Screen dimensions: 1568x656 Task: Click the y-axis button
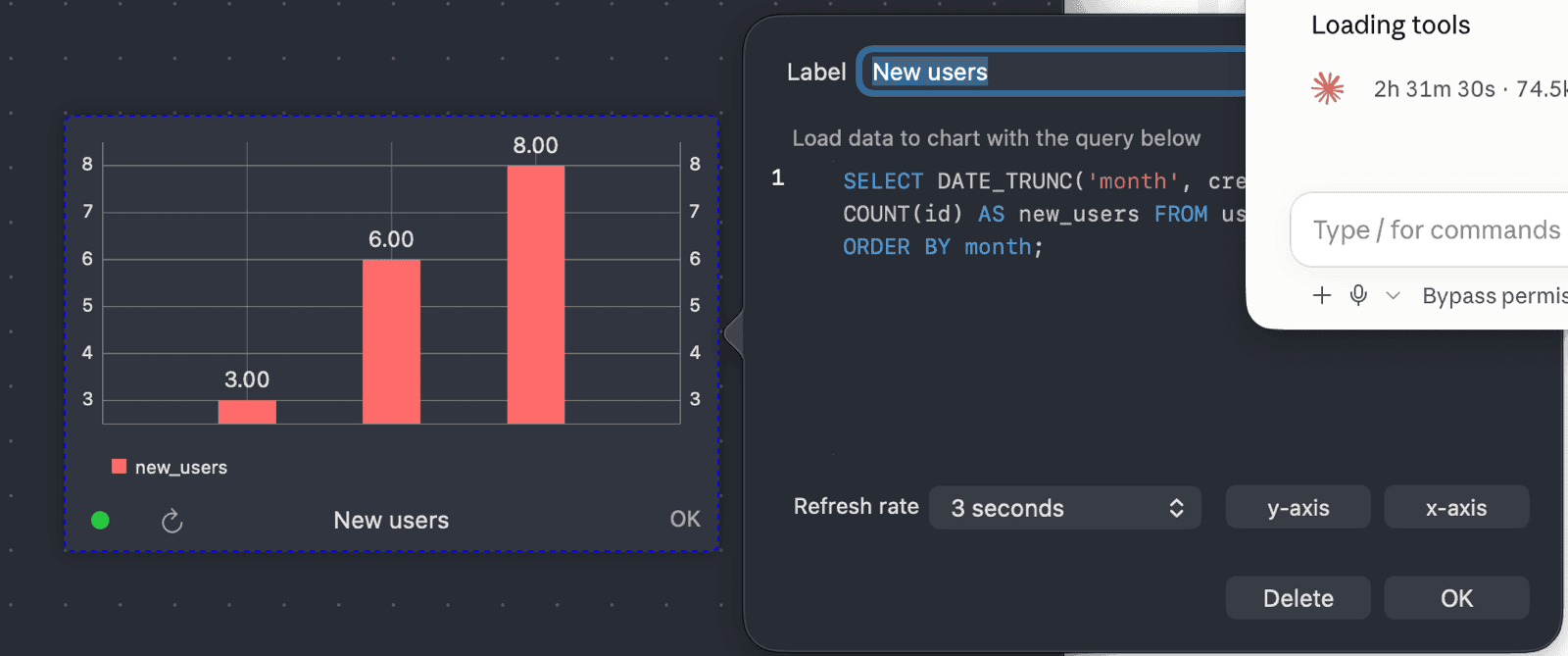(1298, 508)
